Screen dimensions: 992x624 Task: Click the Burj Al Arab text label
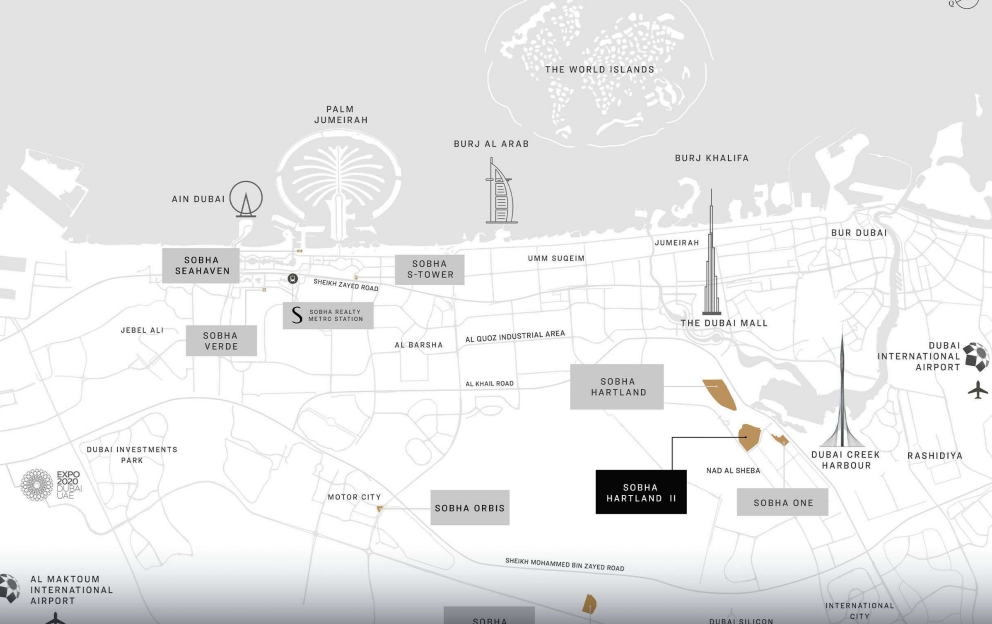coord(491,144)
